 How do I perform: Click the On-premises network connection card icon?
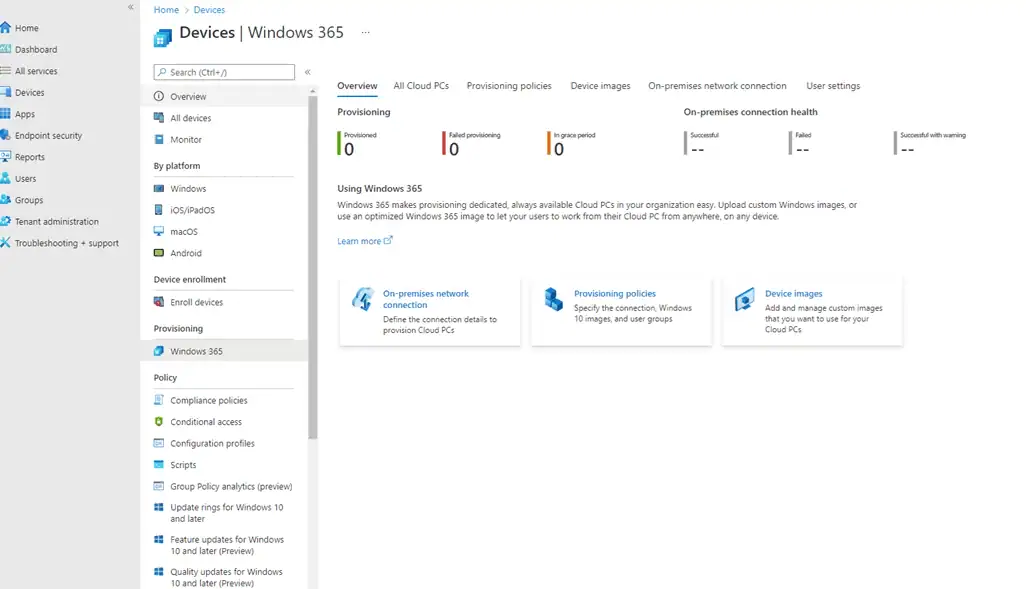pyautogui.click(x=363, y=299)
